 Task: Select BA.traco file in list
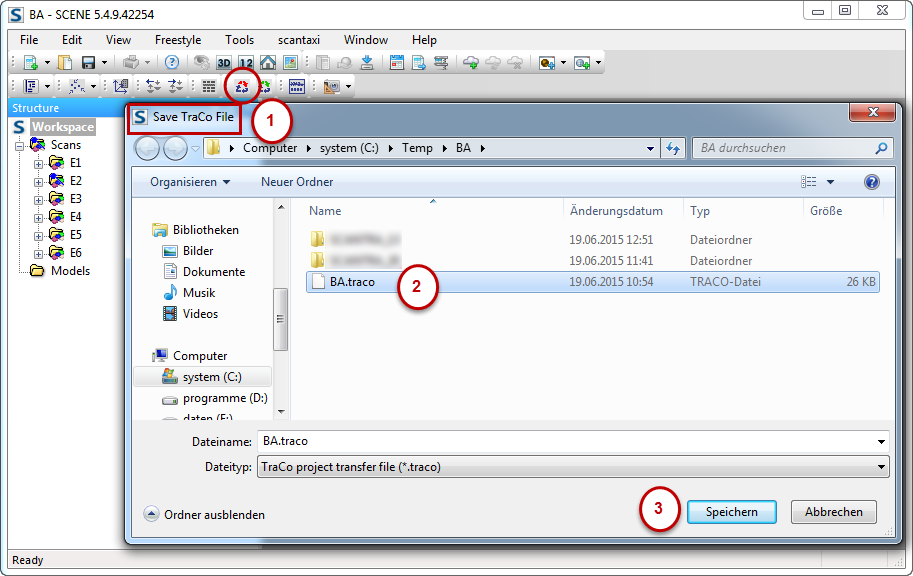point(592,282)
